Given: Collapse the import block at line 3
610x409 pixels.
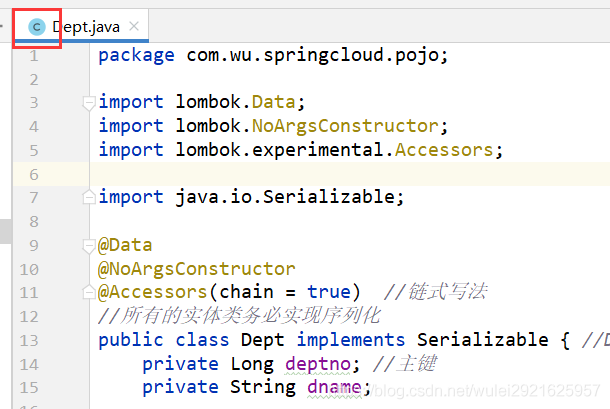Looking at the screenshot, I should [89, 102].
